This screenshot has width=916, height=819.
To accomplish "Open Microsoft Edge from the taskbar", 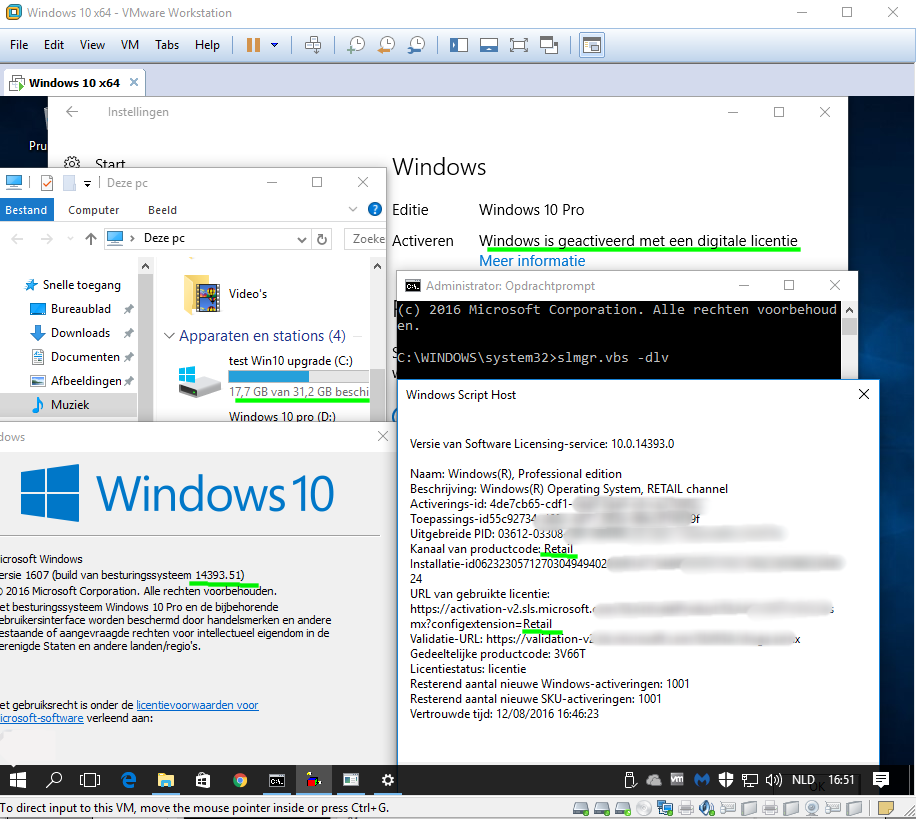I will [x=129, y=780].
